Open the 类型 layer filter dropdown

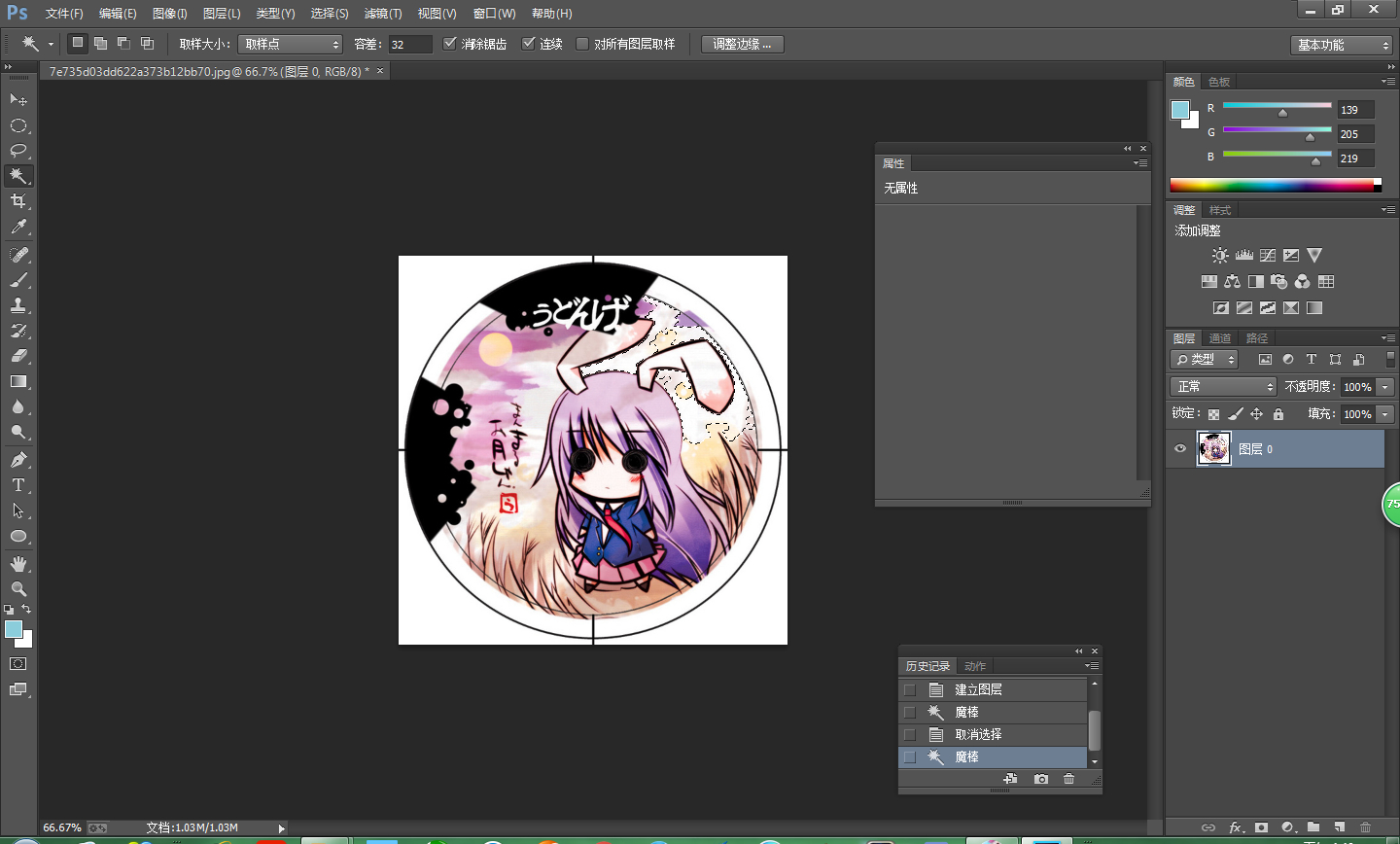(x=1205, y=360)
